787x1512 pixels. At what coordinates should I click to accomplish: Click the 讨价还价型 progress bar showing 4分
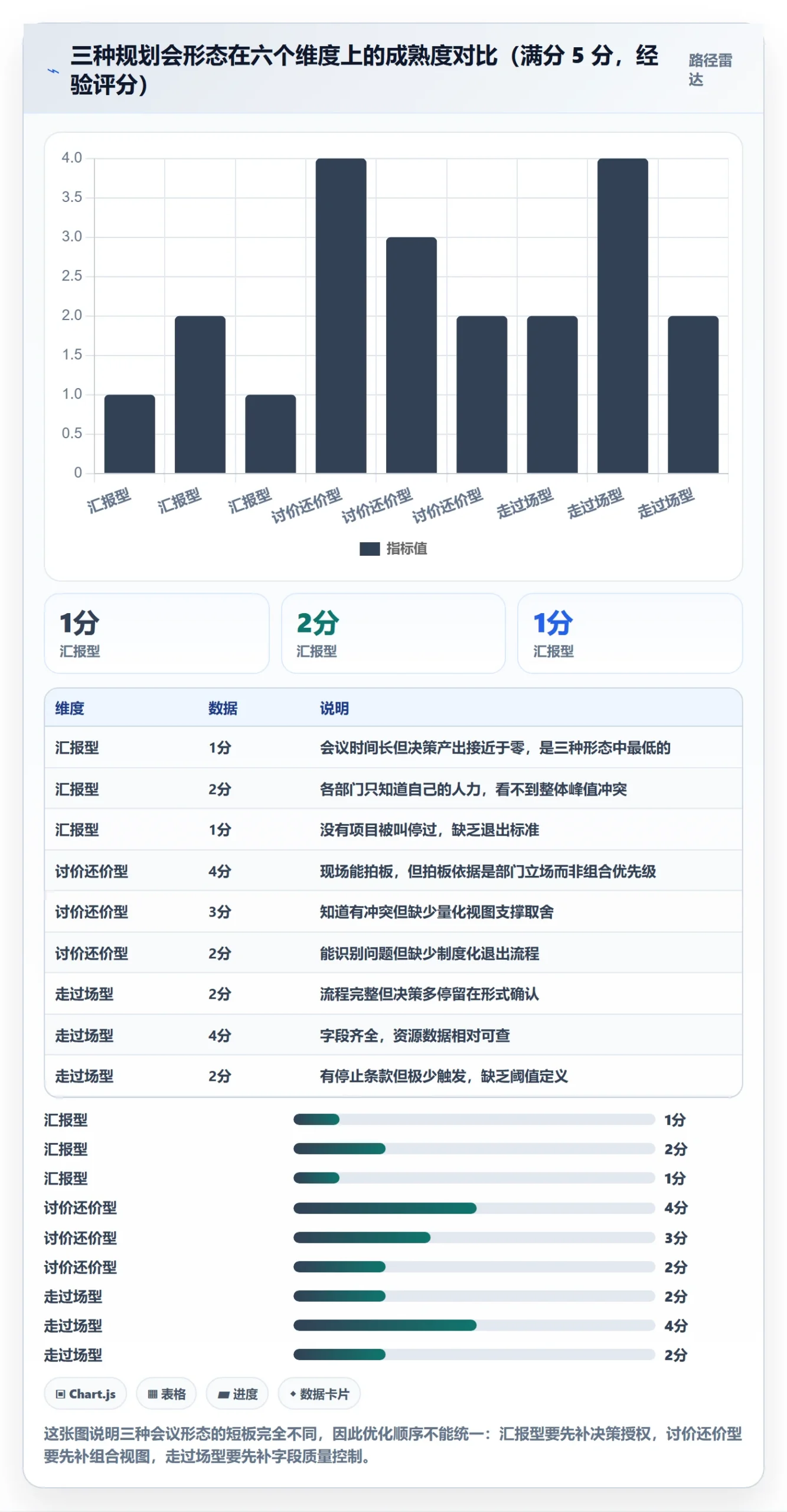(474, 1208)
